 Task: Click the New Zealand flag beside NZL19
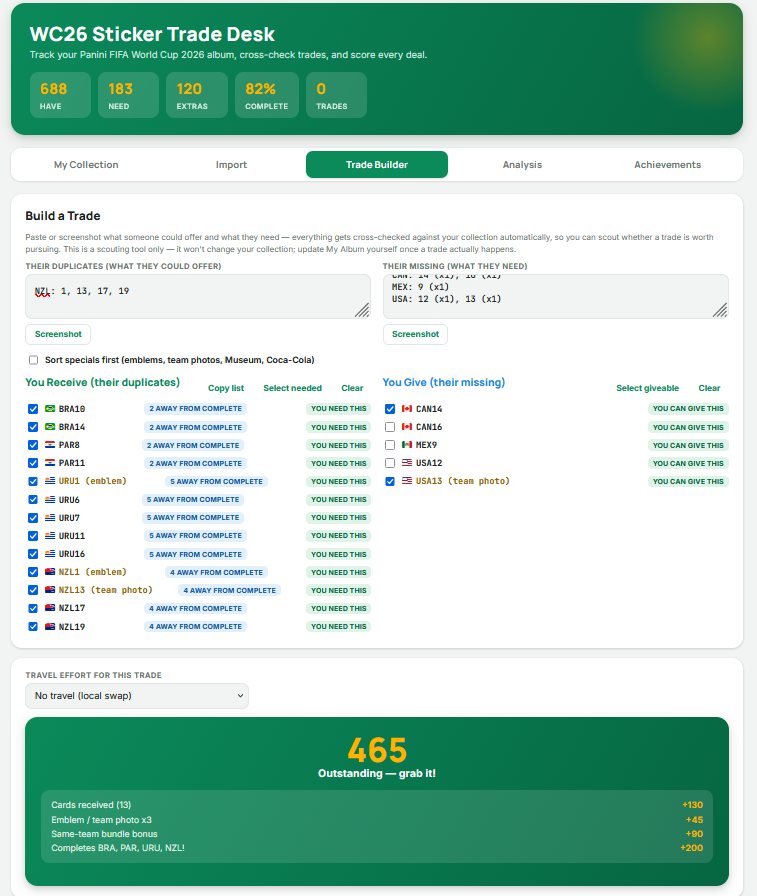click(x=50, y=626)
